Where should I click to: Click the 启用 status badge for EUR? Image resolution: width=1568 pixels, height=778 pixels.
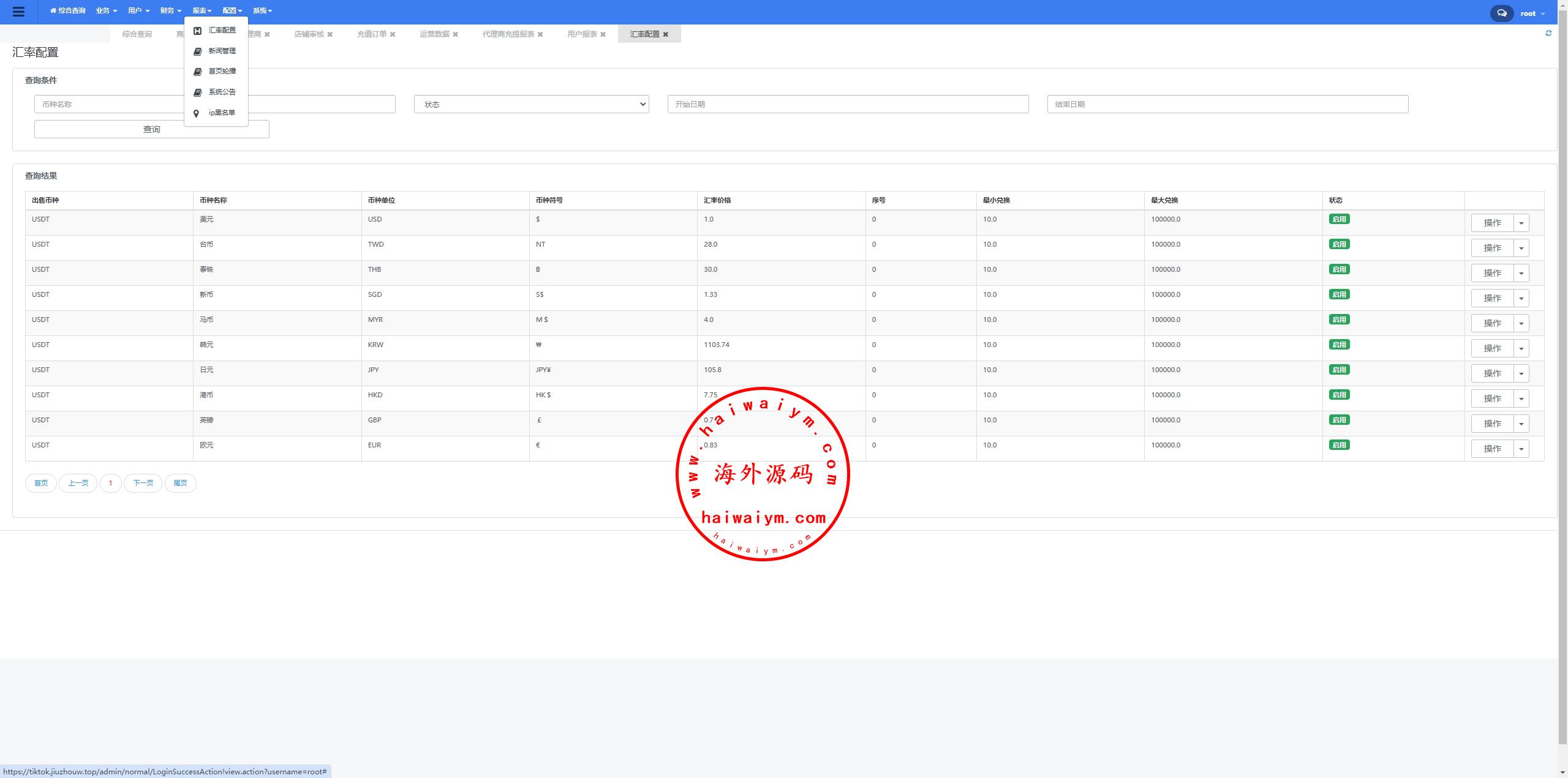pyautogui.click(x=1339, y=445)
